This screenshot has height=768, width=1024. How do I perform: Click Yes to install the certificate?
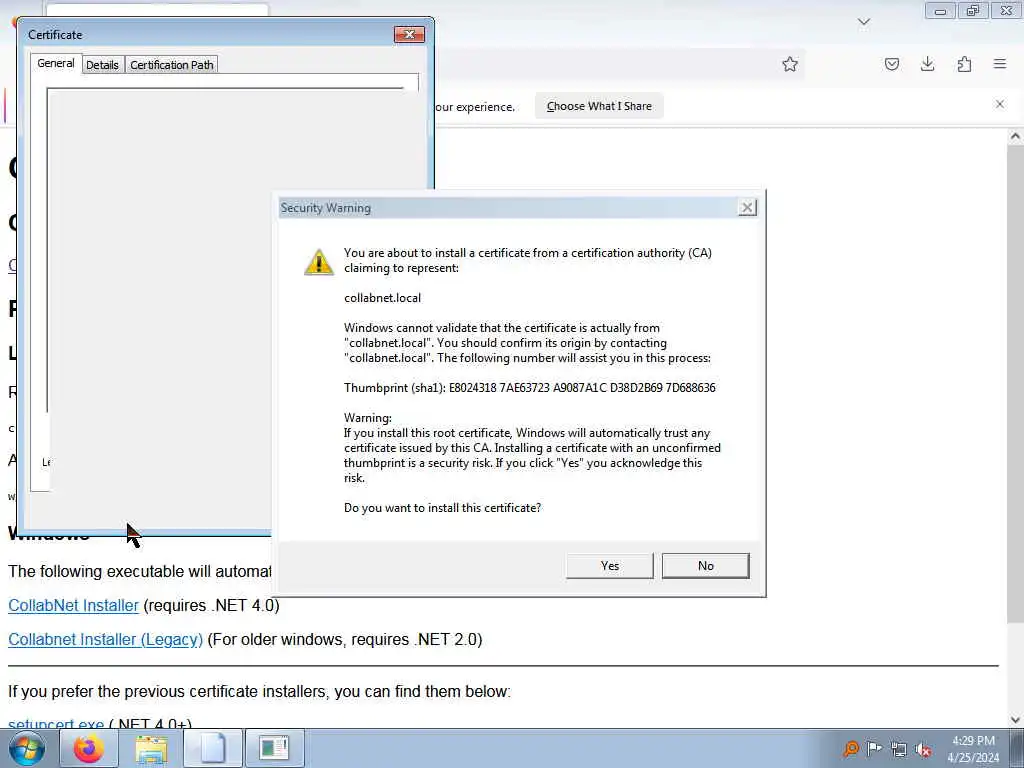[x=609, y=566]
